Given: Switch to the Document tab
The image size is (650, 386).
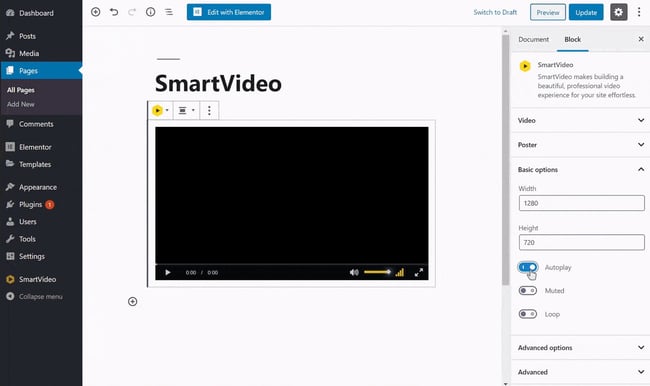Looking at the screenshot, I should point(534,39).
